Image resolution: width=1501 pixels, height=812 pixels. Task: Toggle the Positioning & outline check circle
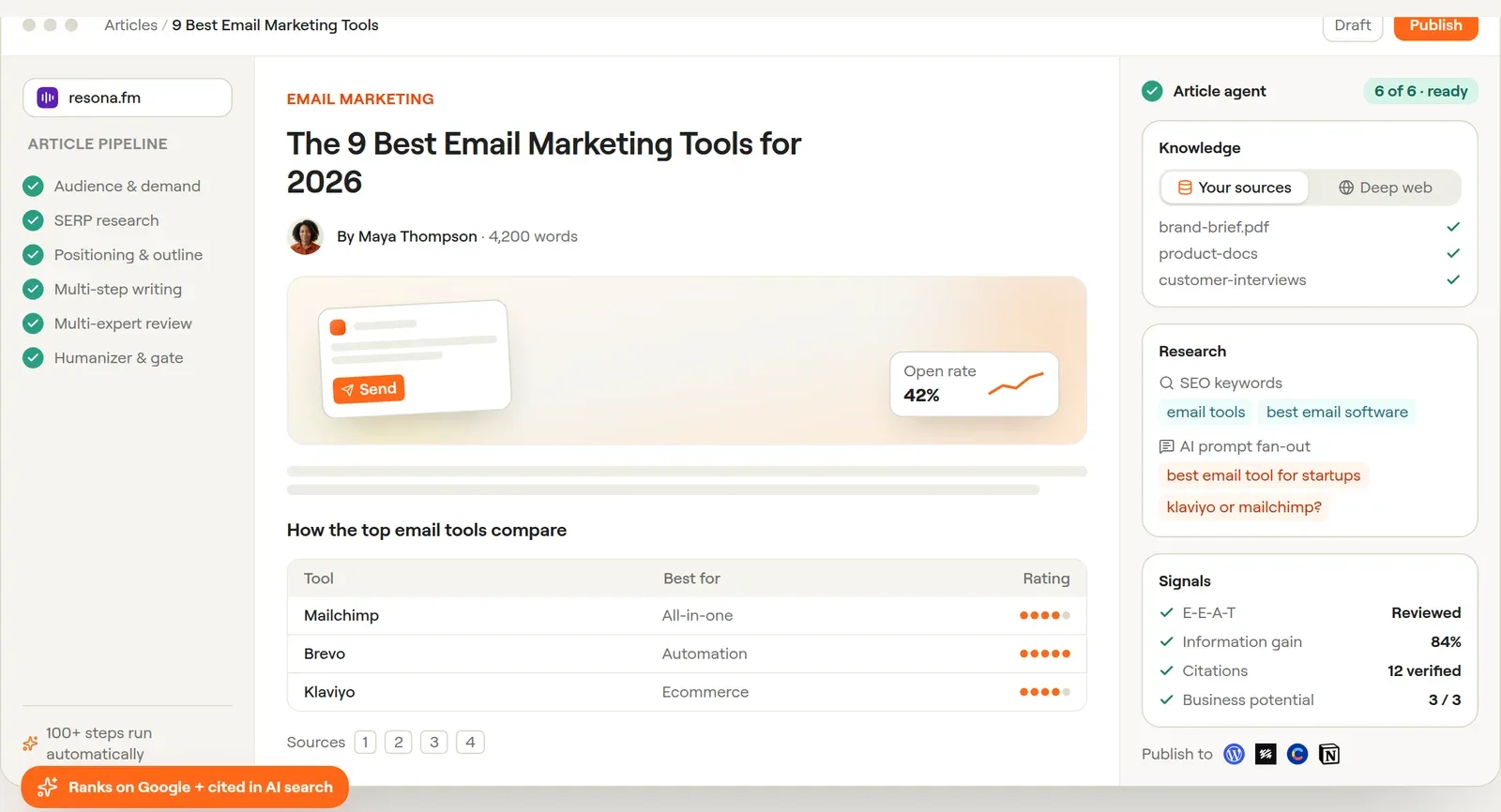(33, 255)
